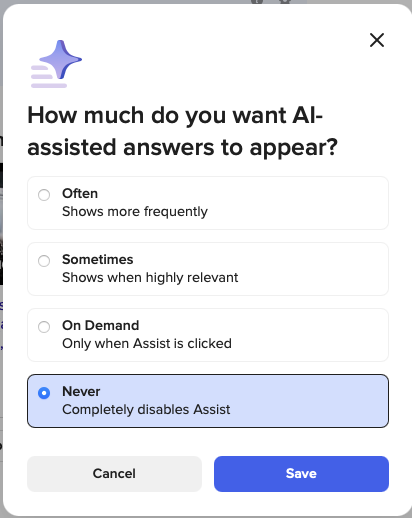Screen dimensions: 412x518
Task: Select the Sometimes radio circle
Action: (44, 261)
